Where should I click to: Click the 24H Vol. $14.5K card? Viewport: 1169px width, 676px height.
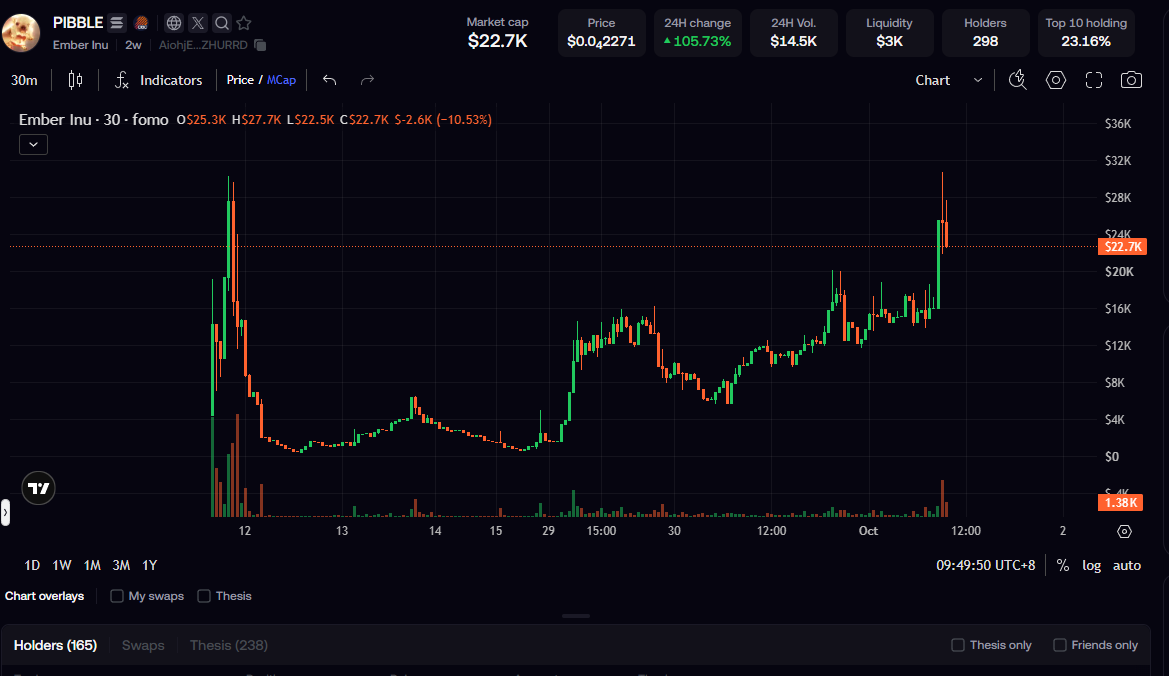click(793, 33)
